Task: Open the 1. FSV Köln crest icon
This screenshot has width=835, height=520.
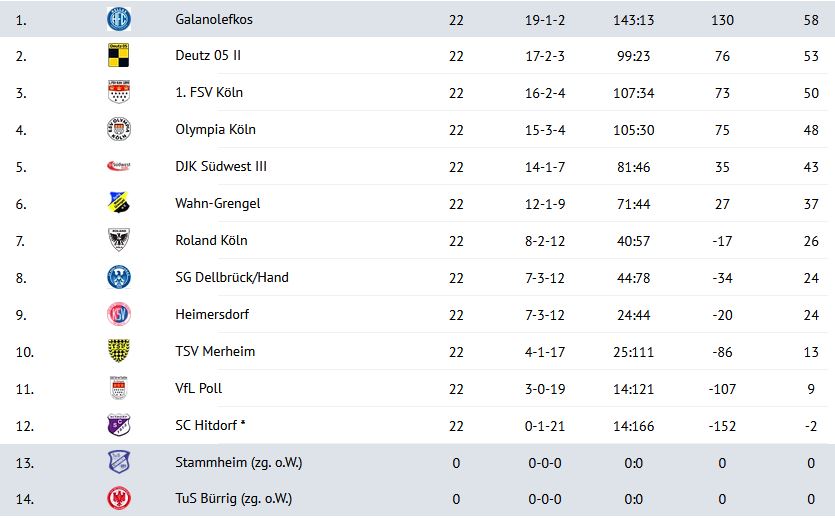Action: pyautogui.click(x=119, y=92)
